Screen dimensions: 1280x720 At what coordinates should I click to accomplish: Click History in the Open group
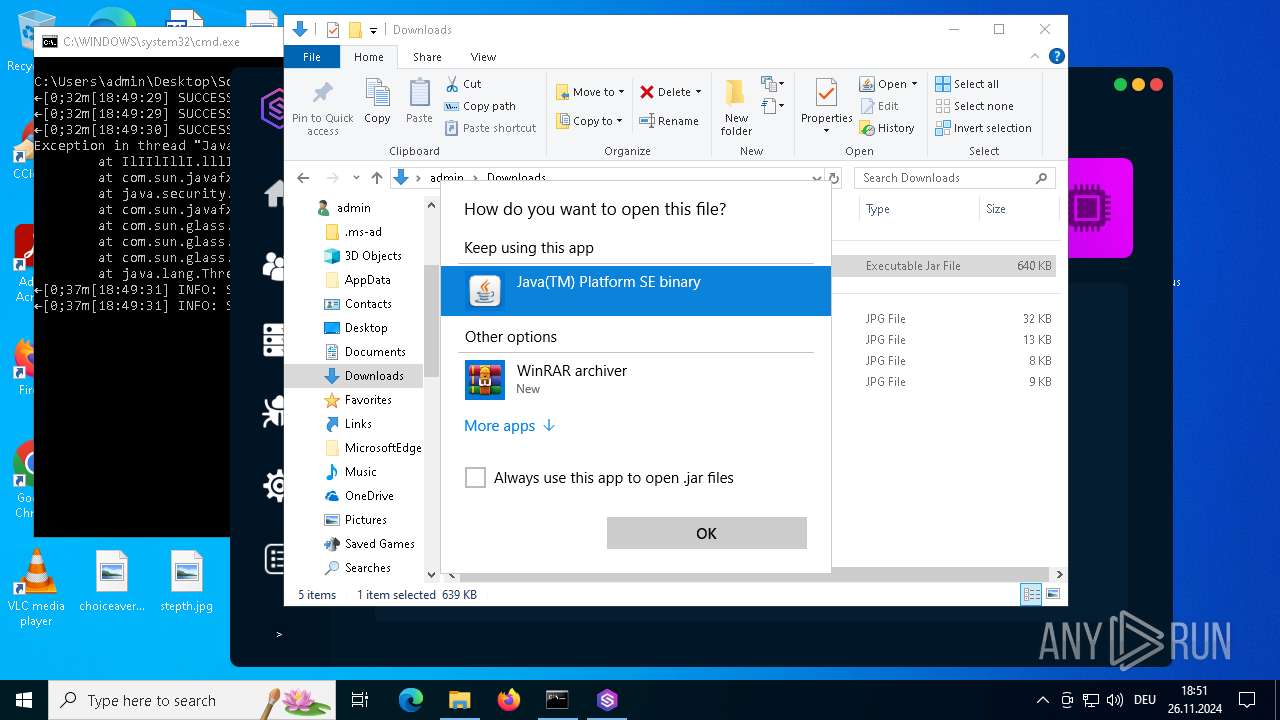[886, 128]
